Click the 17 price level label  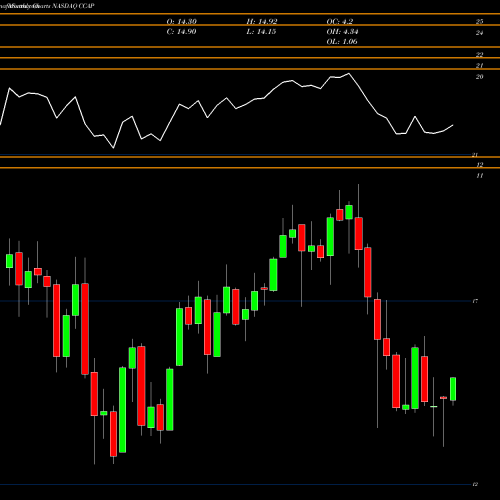[475, 301]
